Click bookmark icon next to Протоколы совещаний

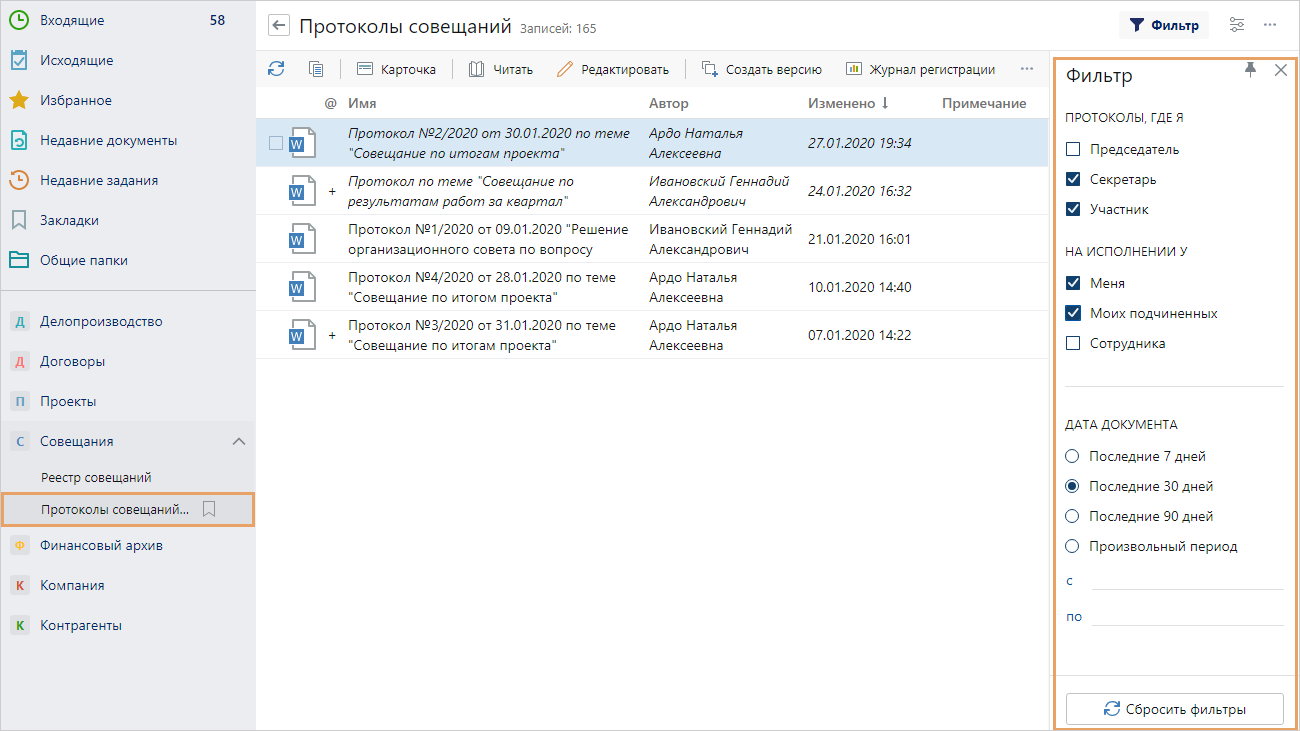point(209,509)
